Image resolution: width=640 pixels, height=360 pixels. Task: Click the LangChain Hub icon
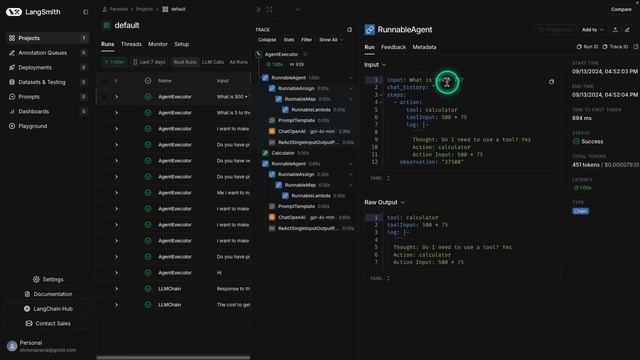[27, 309]
